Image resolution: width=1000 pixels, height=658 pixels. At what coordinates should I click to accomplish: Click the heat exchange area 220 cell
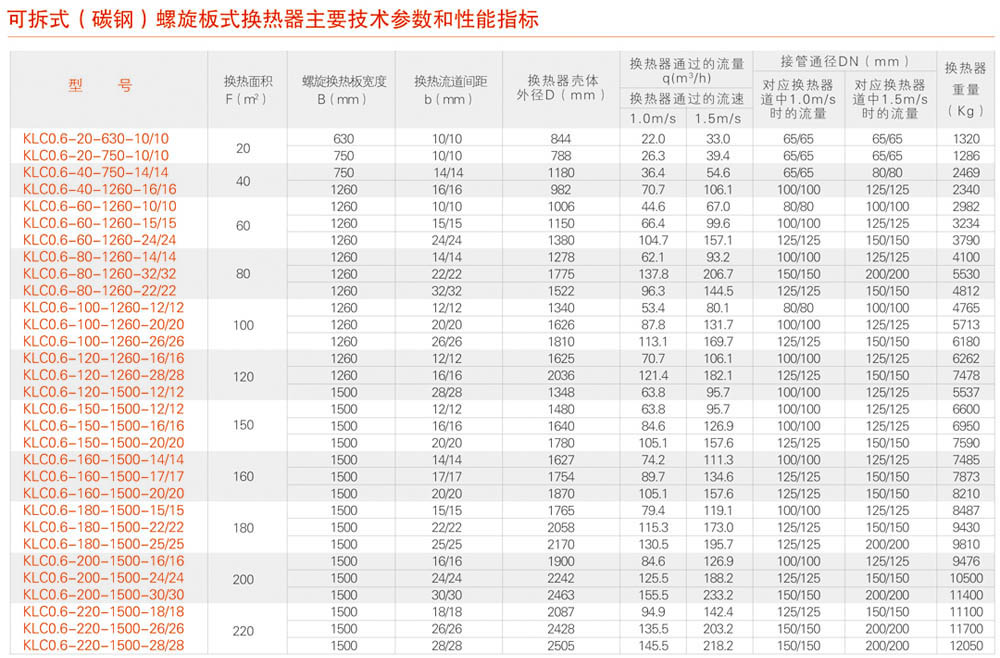coord(243,630)
